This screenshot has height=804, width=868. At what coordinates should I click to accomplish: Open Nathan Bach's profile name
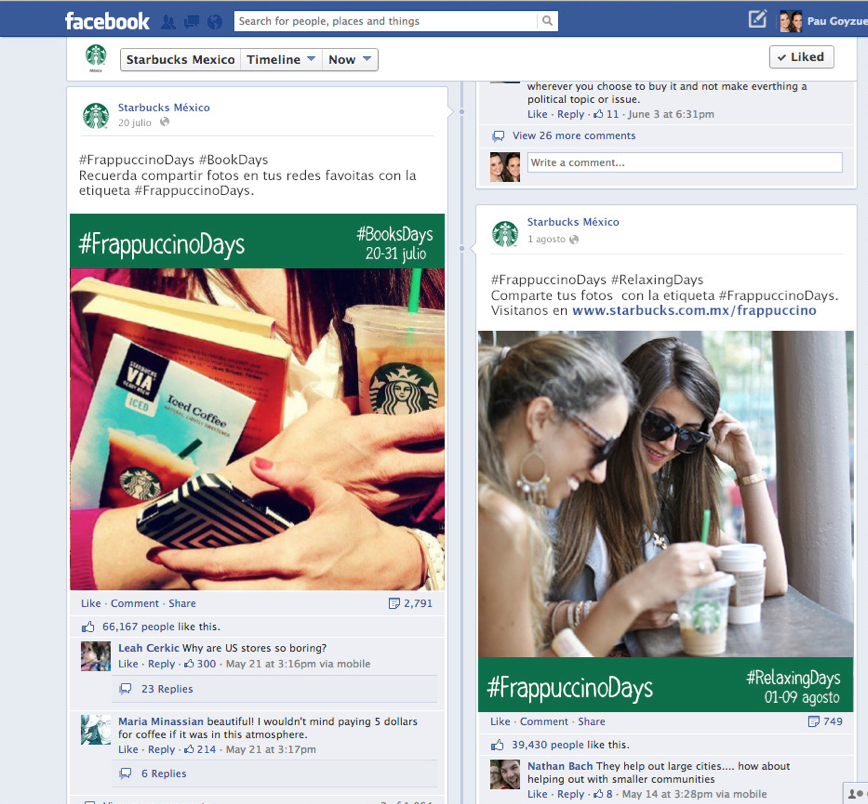click(560, 766)
